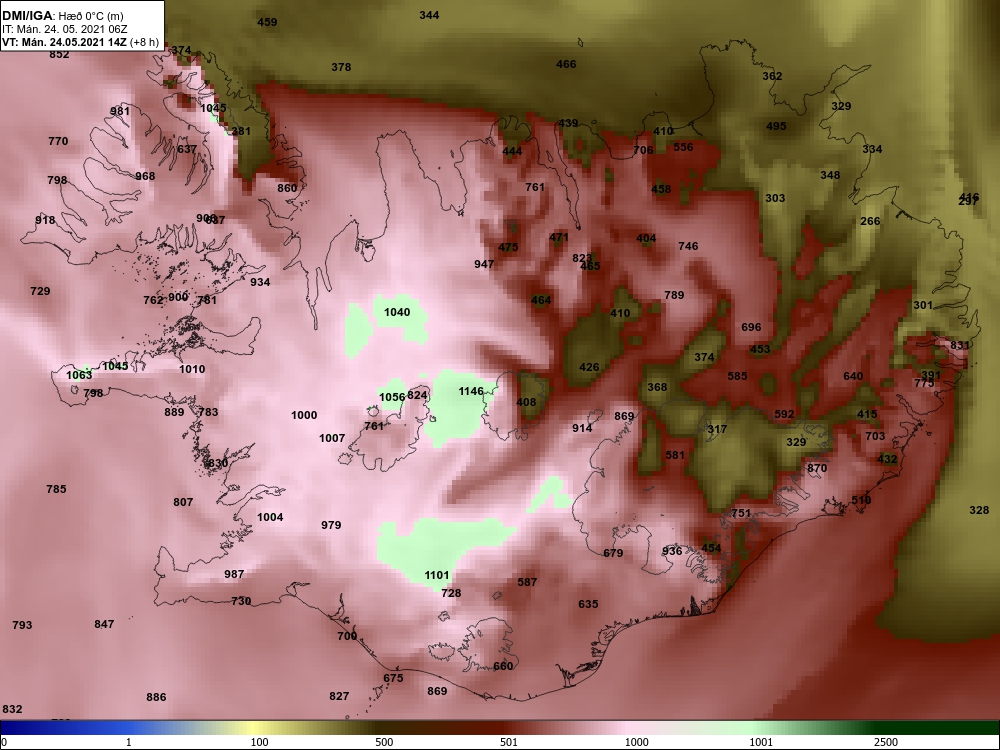Click the map value 730
This screenshot has height=750, width=1000.
click(x=241, y=601)
